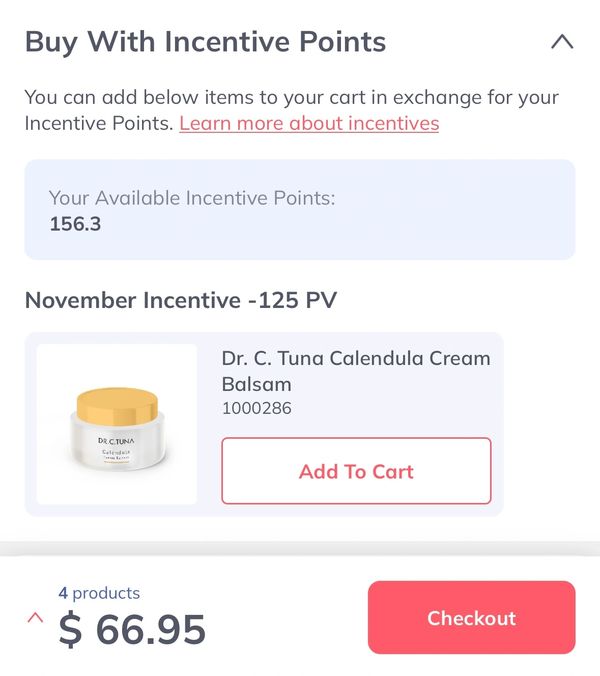The image size is (600, 676).
Task: Click the Buy With Incentive Points heading
Action: (205, 42)
